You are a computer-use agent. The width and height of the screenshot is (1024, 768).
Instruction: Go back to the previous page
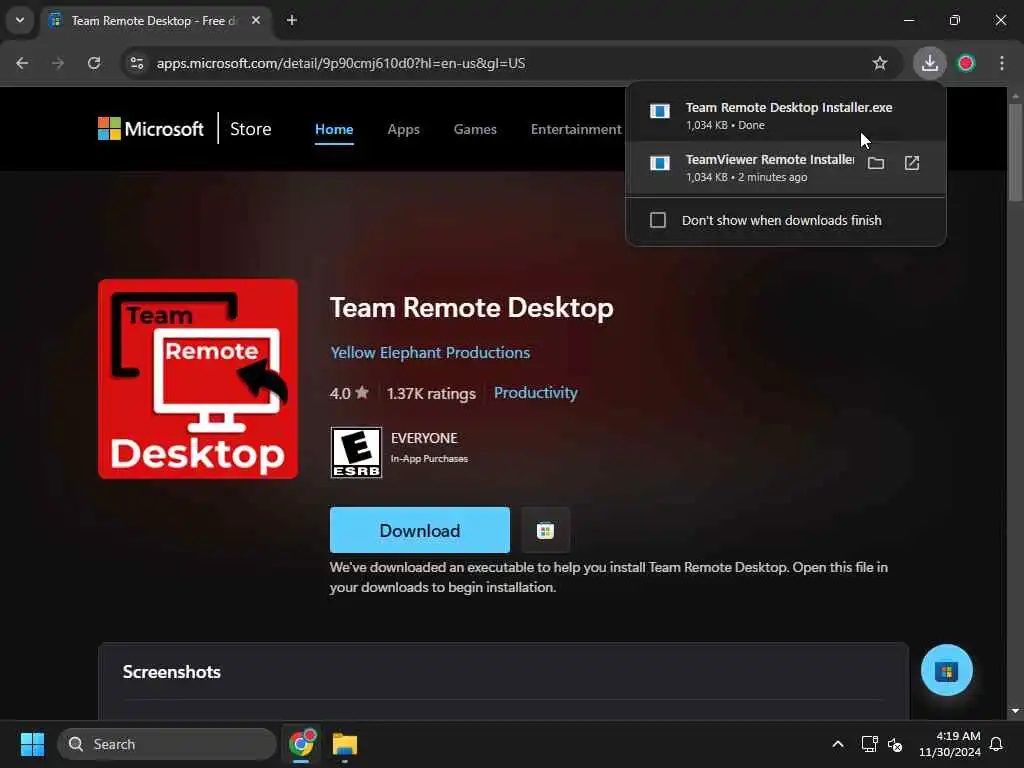pyautogui.click(x=22, y=63)
